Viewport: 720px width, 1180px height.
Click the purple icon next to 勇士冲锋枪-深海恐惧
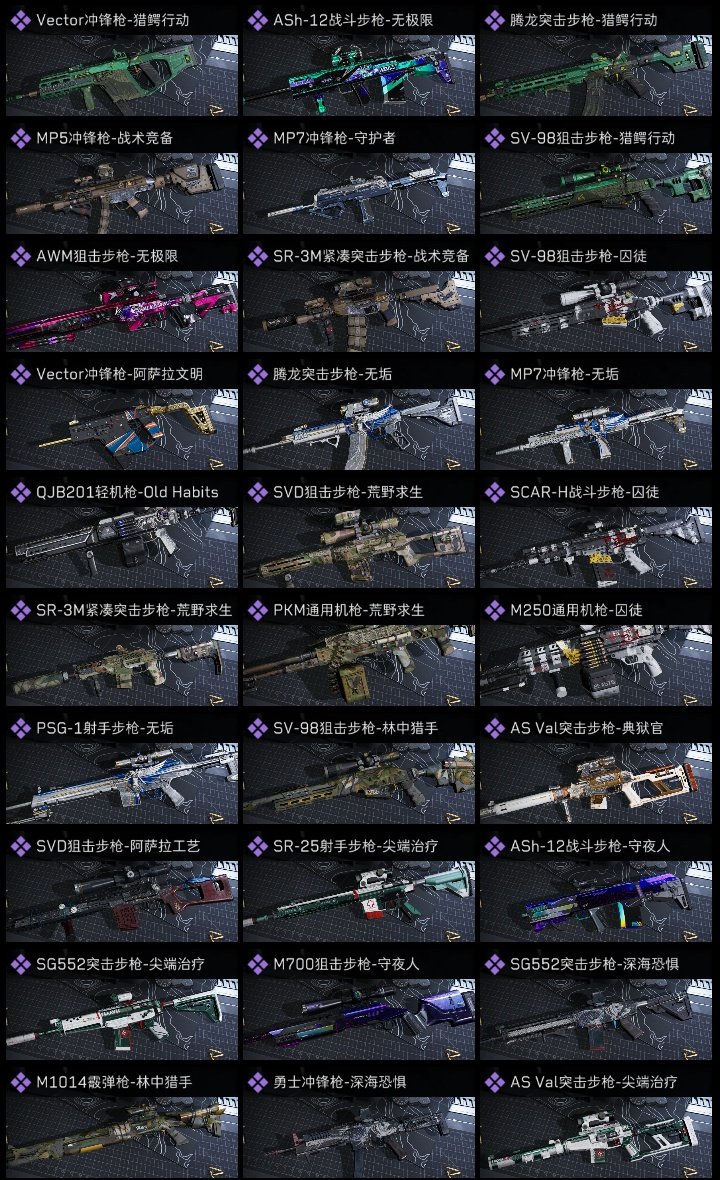point(257,1082)
